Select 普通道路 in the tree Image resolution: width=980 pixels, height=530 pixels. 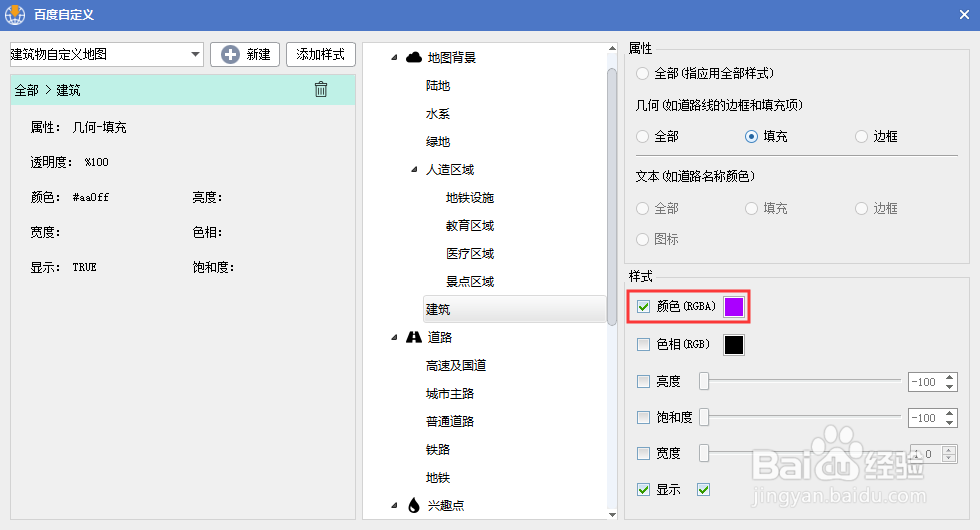(450, 421)
